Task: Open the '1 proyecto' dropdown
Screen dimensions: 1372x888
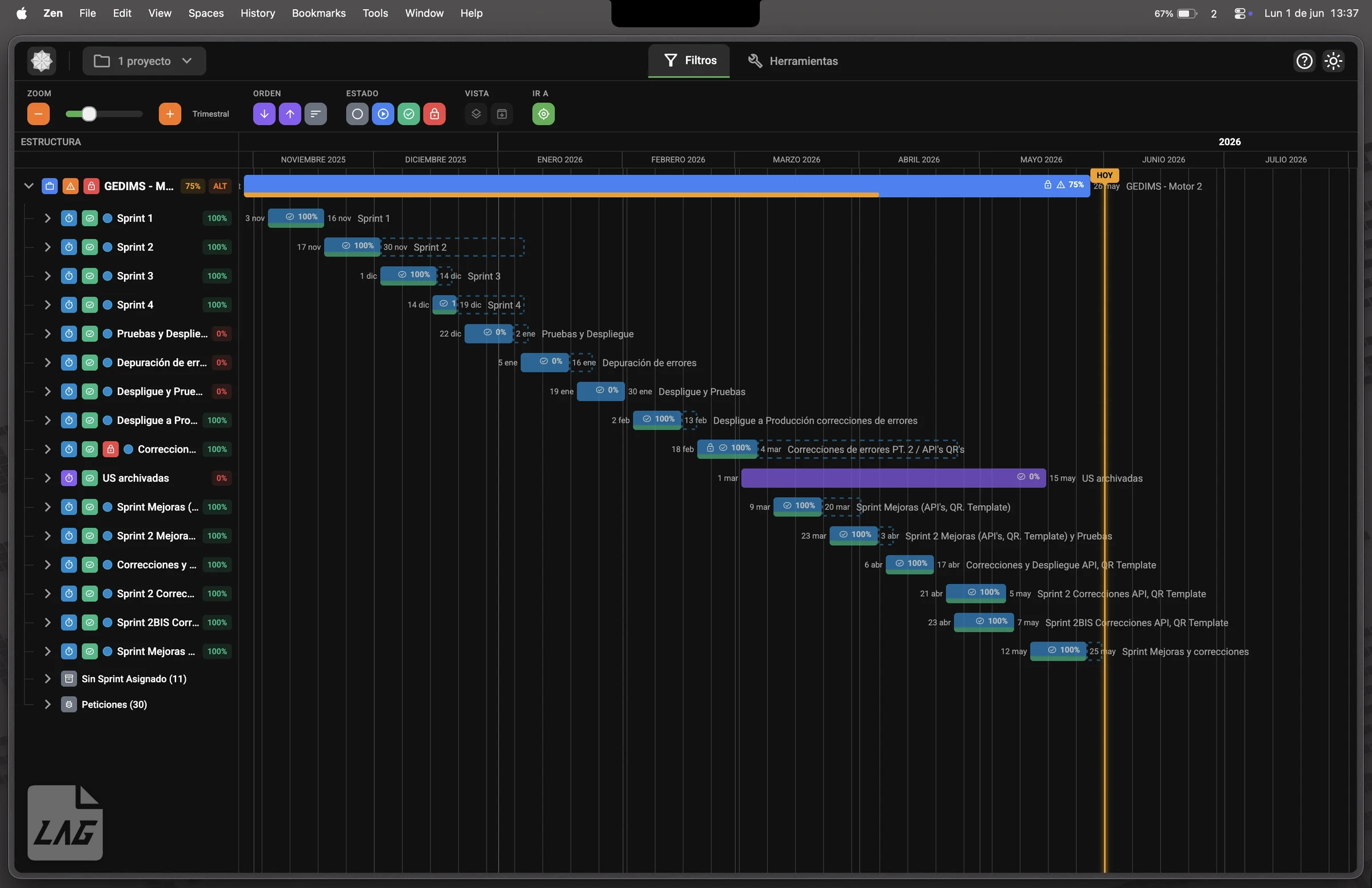Action: pyautogui.click(x=144, y=61)
